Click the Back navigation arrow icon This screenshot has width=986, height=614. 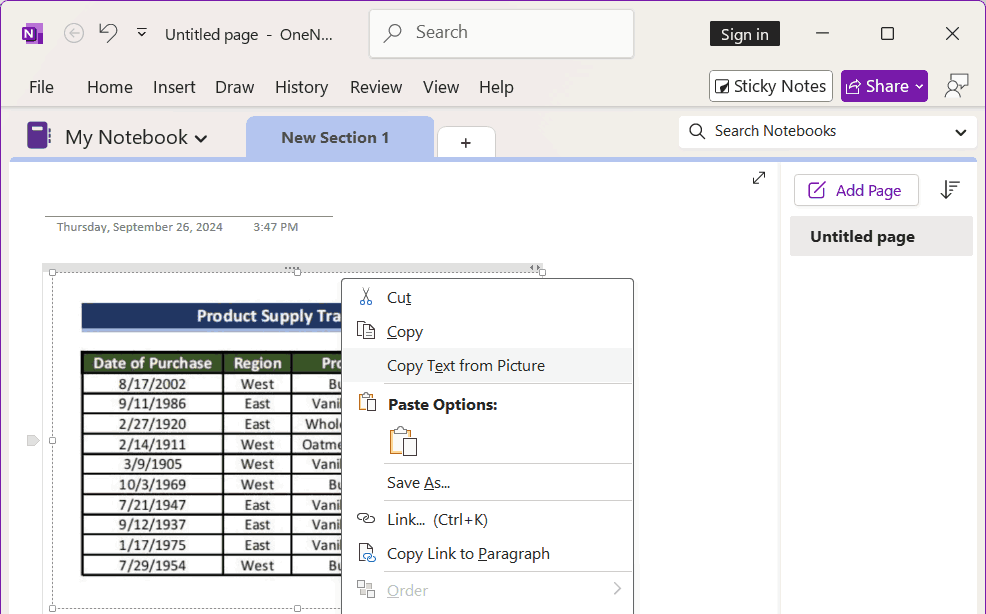point(74,33)
